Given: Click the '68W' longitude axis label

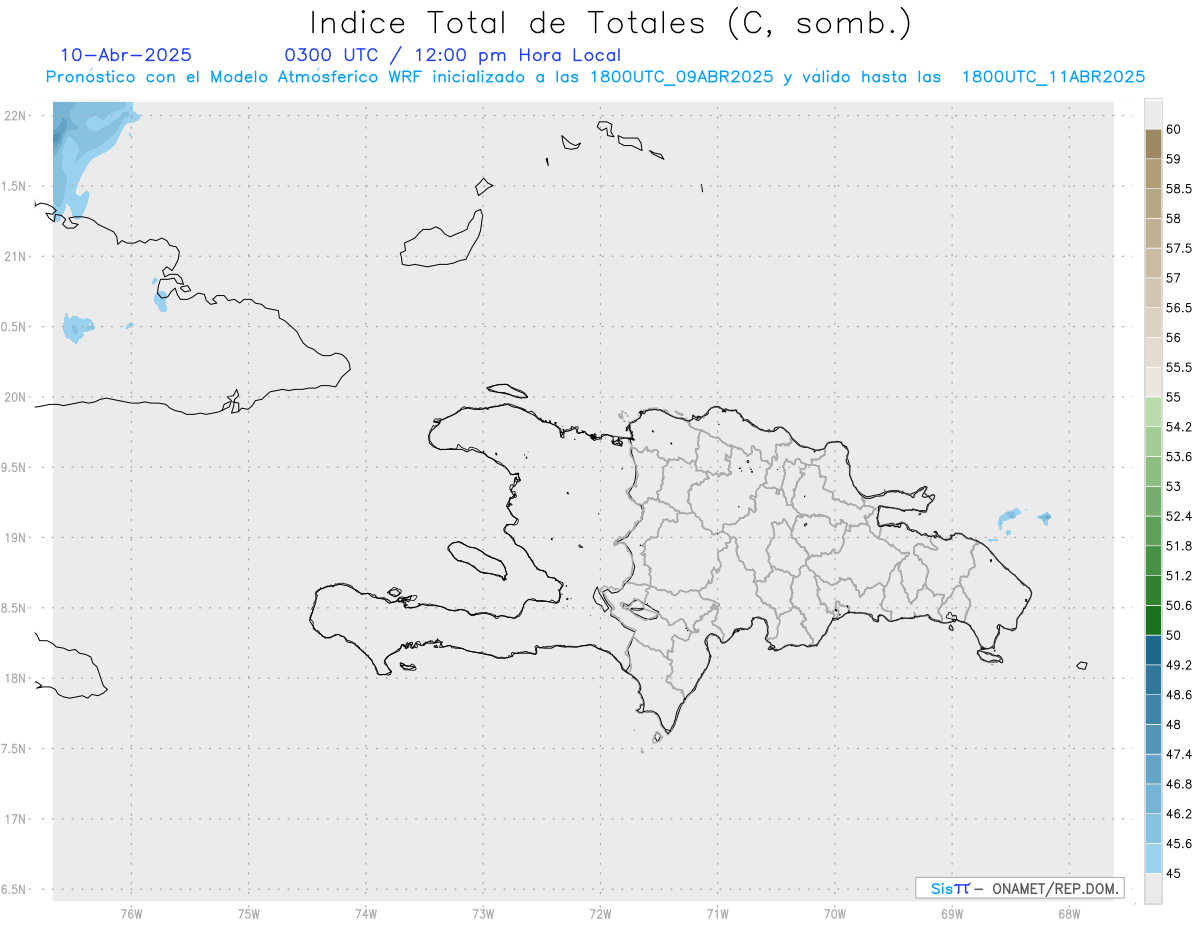Looking at the screenshot, I should point(1068,913).
